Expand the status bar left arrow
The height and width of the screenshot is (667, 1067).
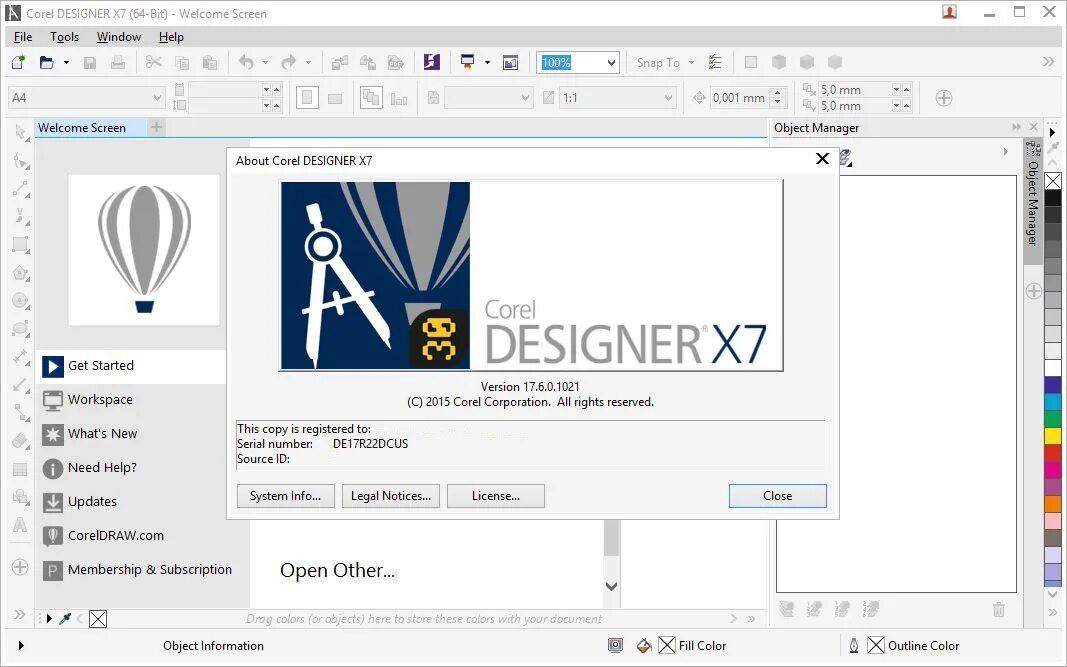click(x=21, y=645)
